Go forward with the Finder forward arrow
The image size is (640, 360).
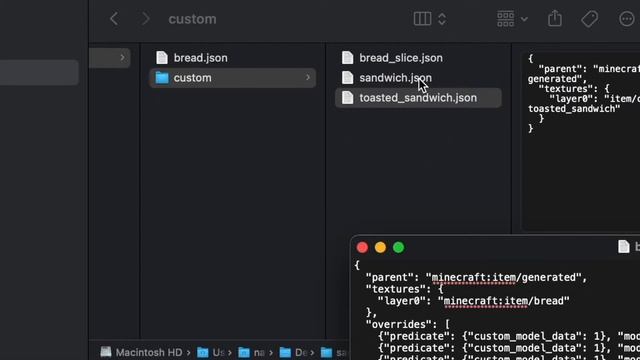[145, 19]
